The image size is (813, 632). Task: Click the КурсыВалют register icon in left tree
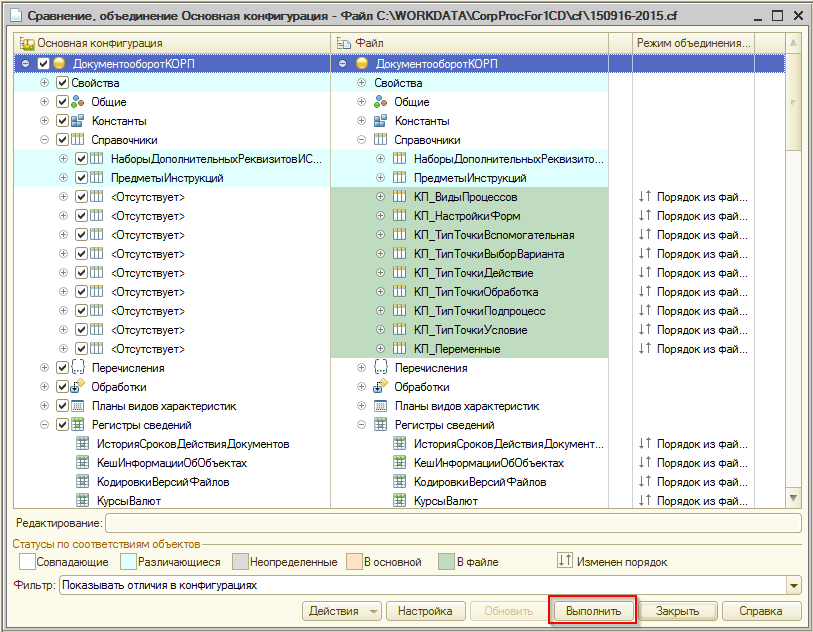84,500
